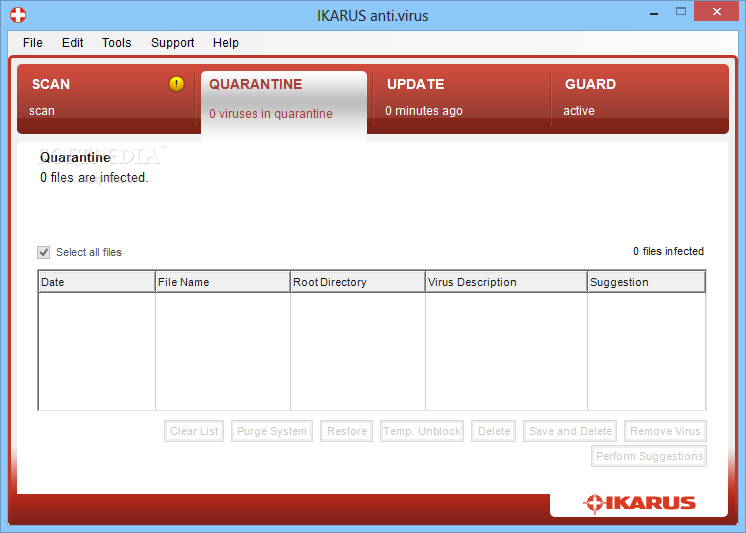Click the yellow warning icon on SCAN tab
The width and height of the screenshot is (746, 533).
point(176,84)
